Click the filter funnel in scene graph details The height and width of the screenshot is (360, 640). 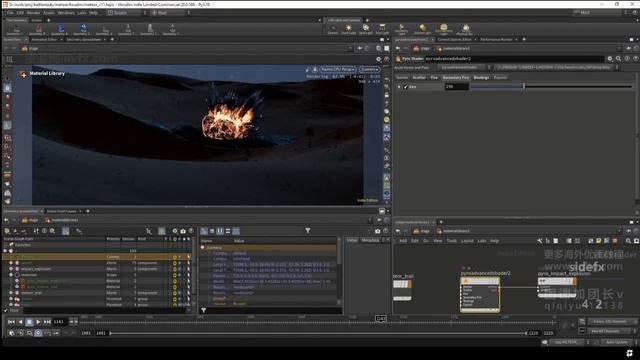pyautogui.click(x=308, y=231)
